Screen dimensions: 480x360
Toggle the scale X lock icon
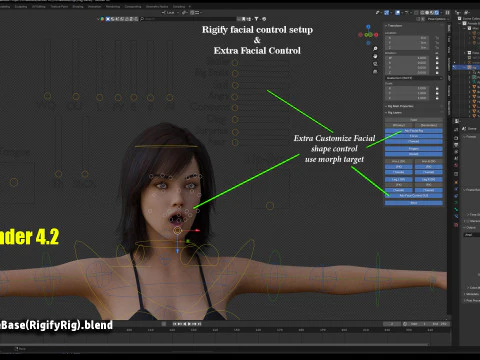coord(437,88)
